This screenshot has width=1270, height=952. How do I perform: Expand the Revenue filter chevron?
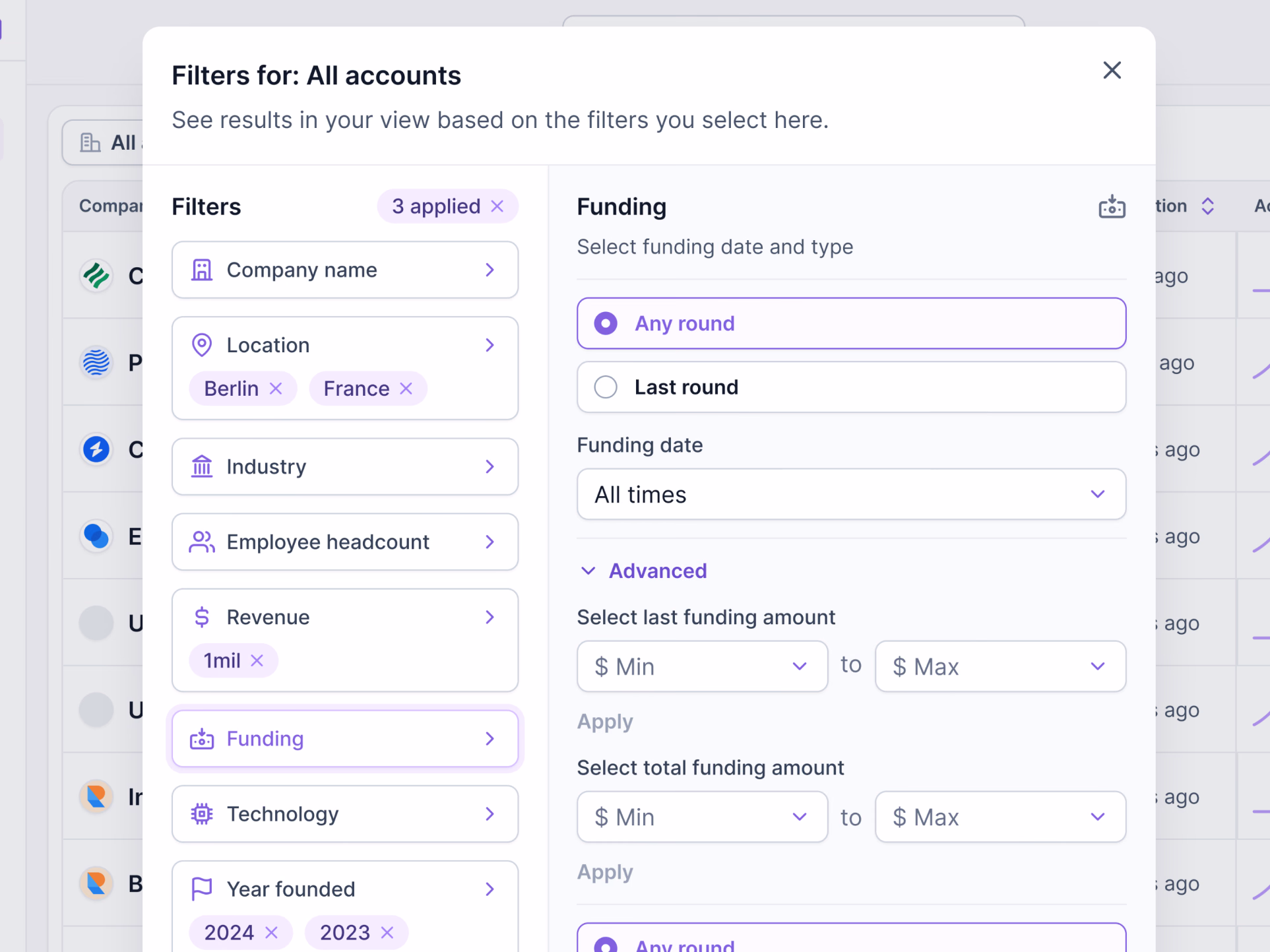(490, 617)
